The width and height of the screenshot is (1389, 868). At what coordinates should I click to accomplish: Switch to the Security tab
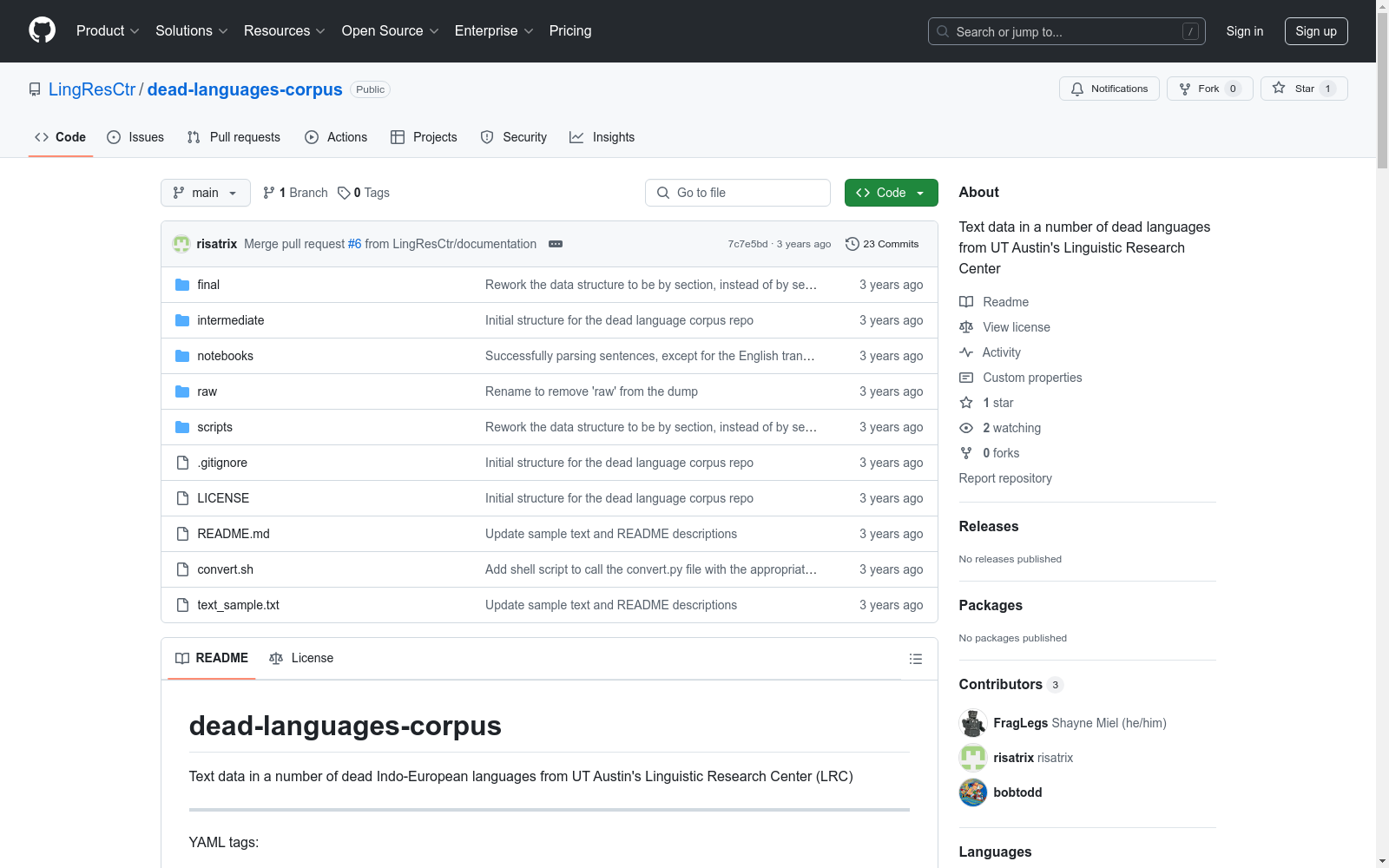tap(514, 137)
